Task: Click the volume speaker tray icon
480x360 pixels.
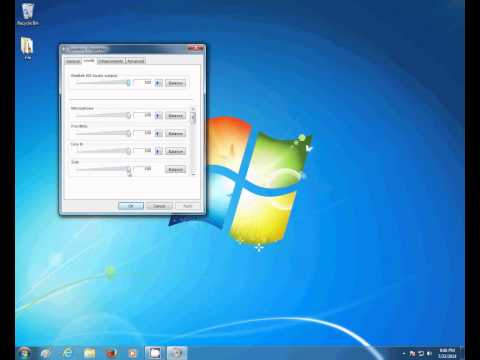Action: point(429,353)
